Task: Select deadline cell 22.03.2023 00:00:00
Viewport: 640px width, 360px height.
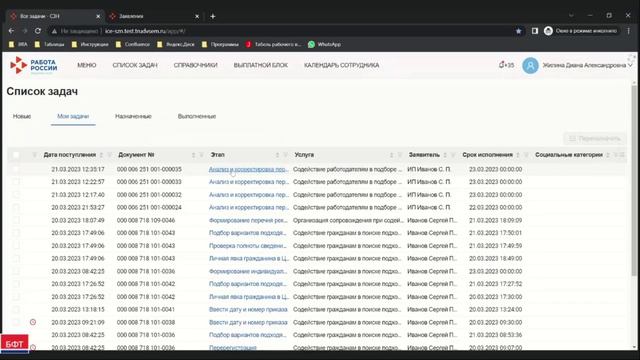Action: coord(495,207)
